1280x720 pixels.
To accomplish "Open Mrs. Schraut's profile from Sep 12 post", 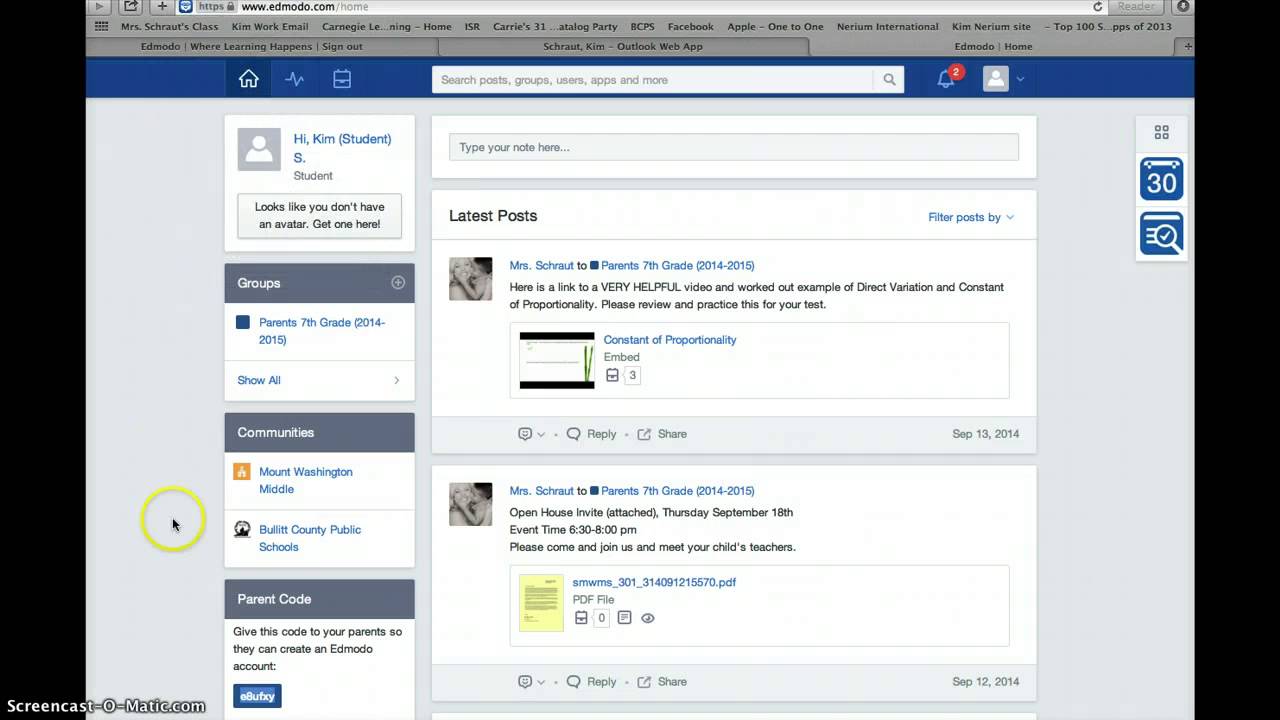I will (x=541, y=491).
